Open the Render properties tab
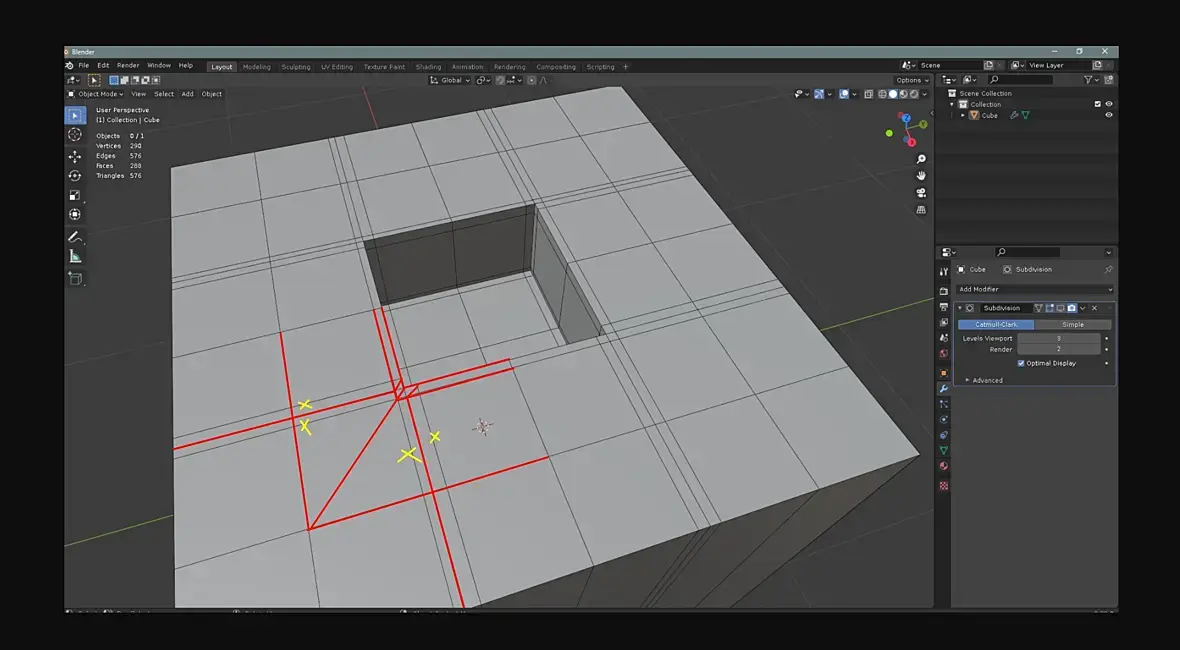 pyautogui.click(x=944, y=291)
